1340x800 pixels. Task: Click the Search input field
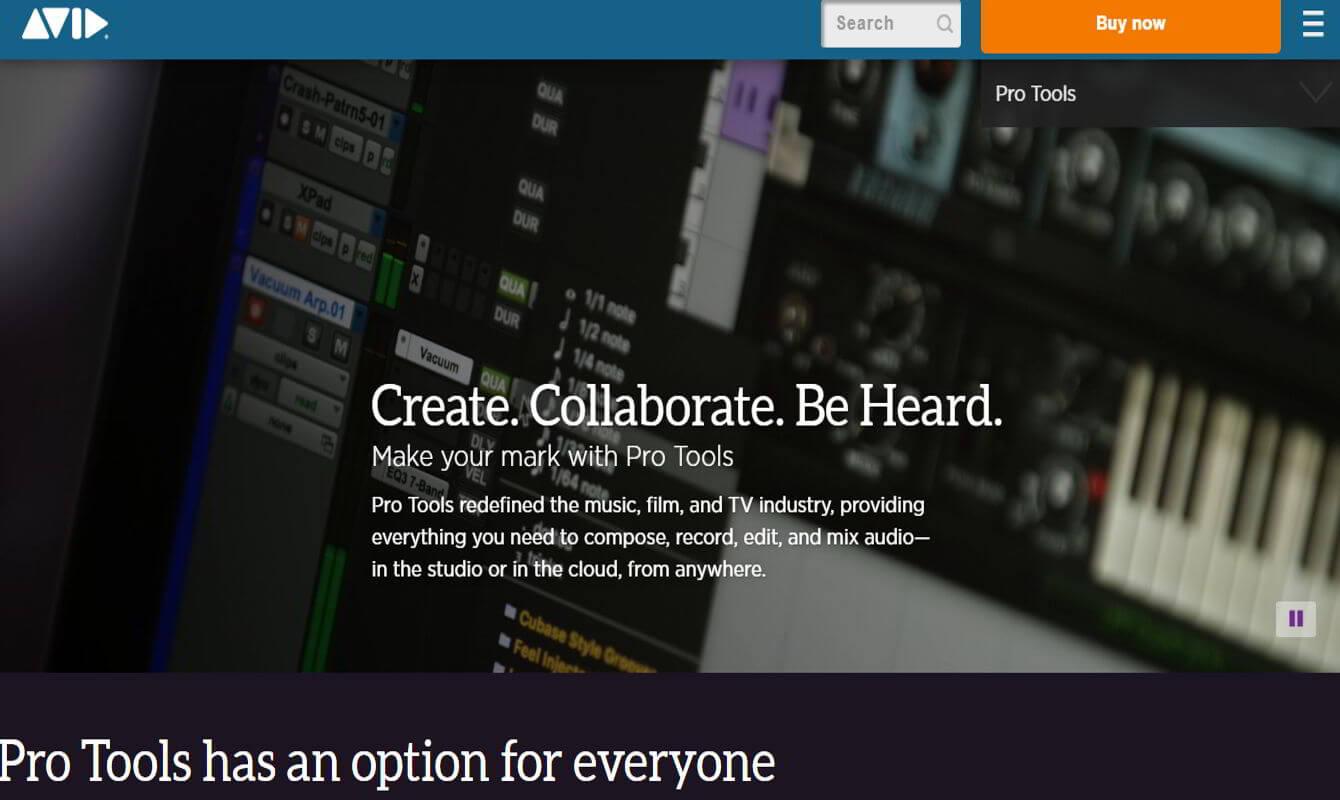click(x=891, y=24)
